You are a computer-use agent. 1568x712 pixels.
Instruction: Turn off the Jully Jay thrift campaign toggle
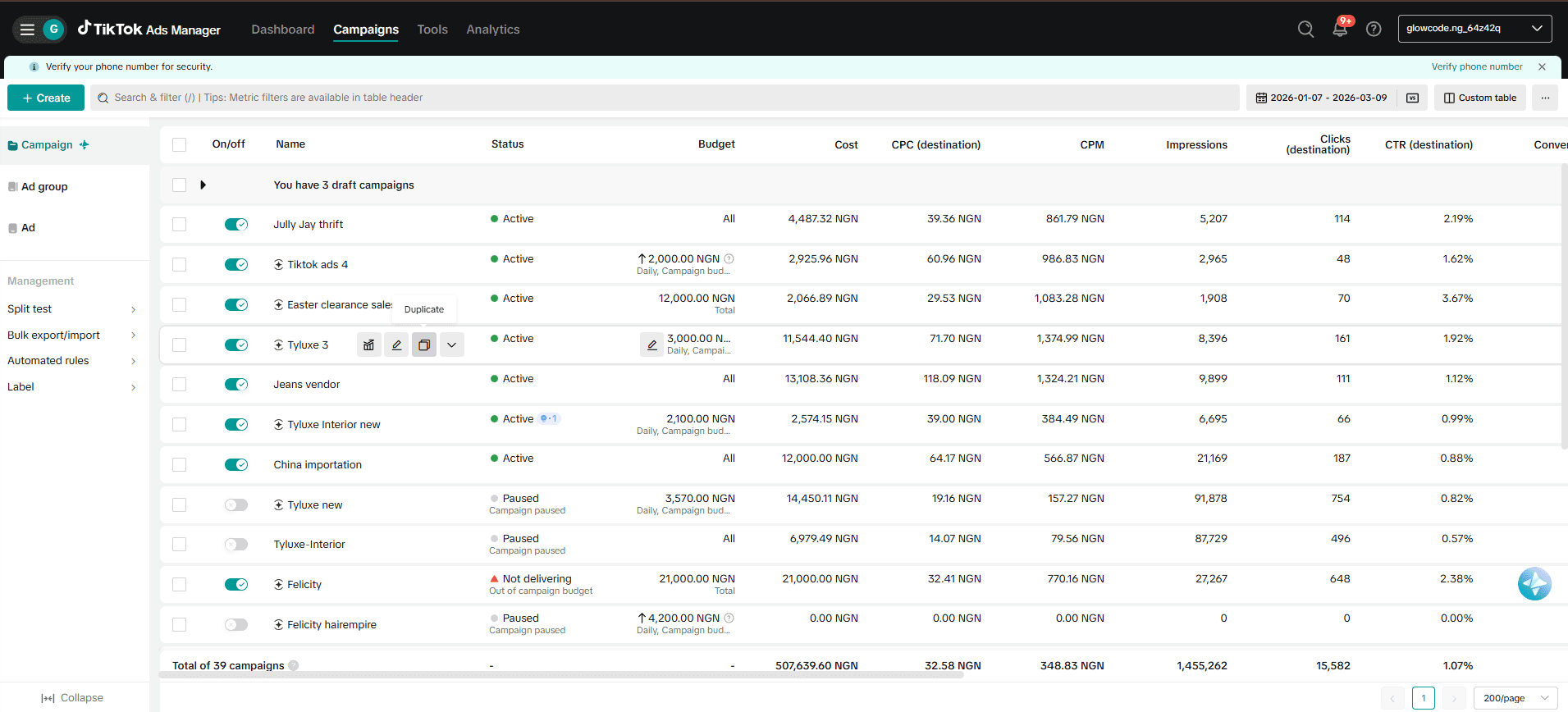pyautogui.click(x=236, y=225)
